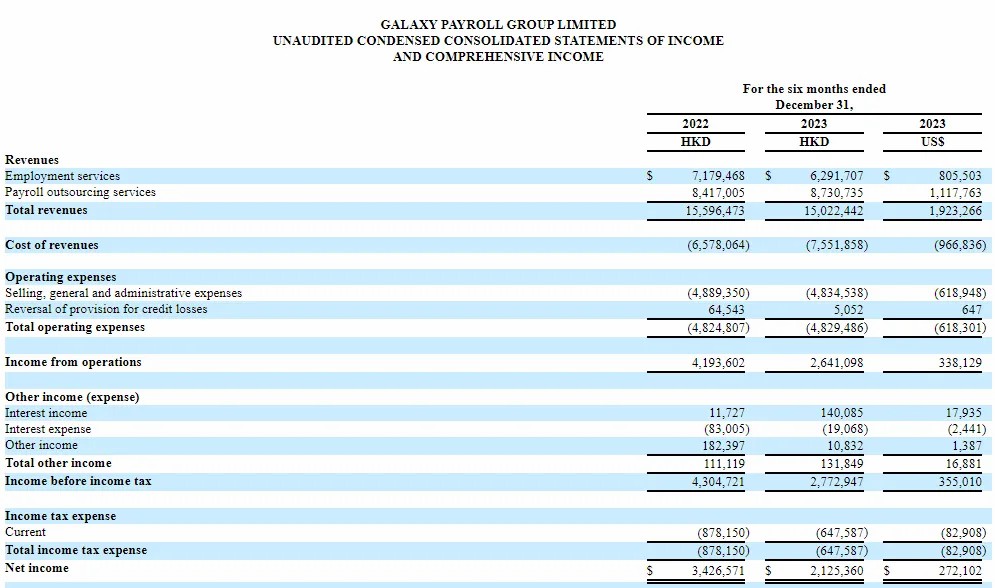This screenshot has height=588, width=995.
Task: Click the Net income value 3,426,571
Action: coord(718,571)
